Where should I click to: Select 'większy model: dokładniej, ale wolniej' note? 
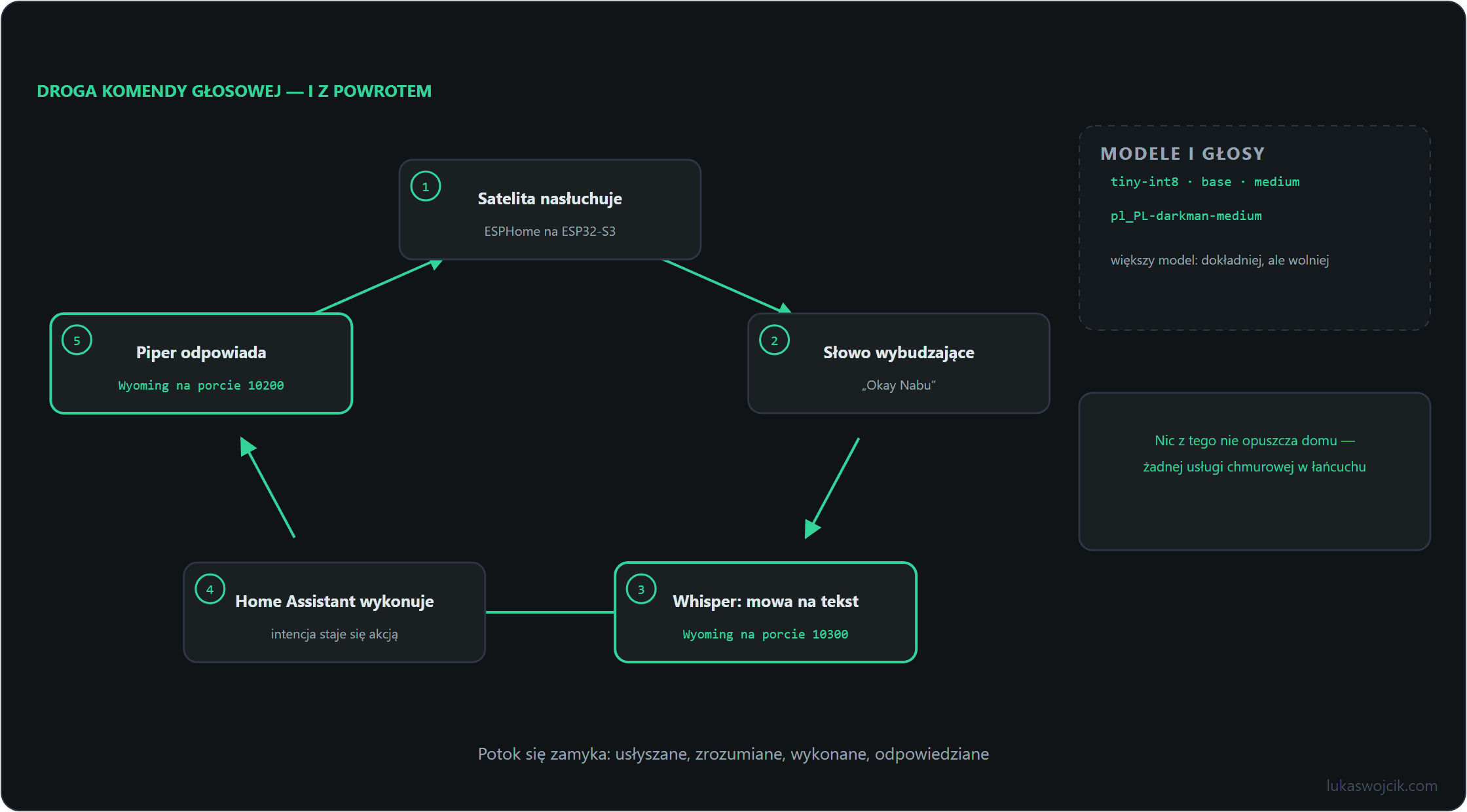pyautogui.click(x=1219, y=260)
